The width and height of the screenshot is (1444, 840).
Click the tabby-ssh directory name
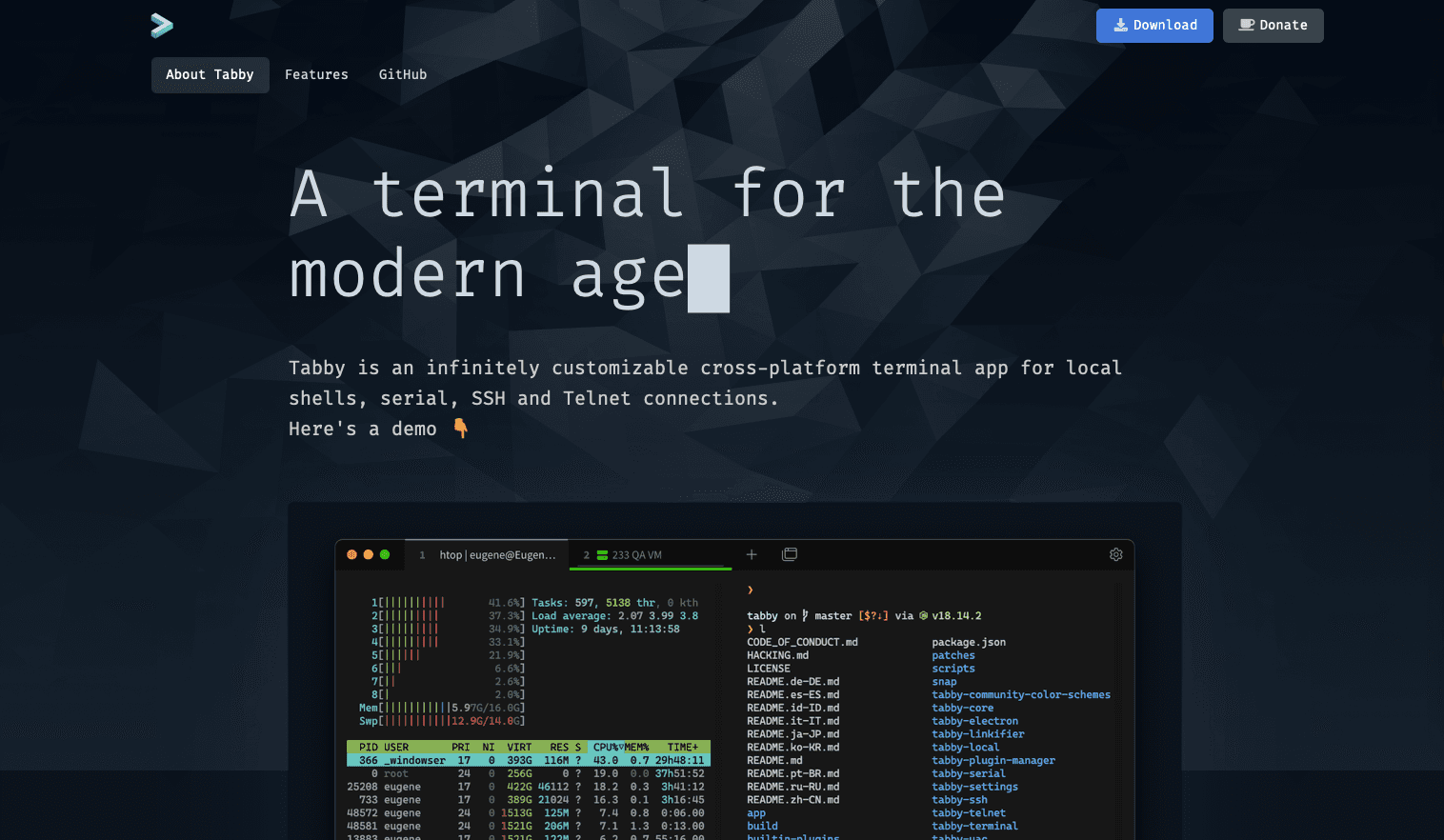coord(959,800)
